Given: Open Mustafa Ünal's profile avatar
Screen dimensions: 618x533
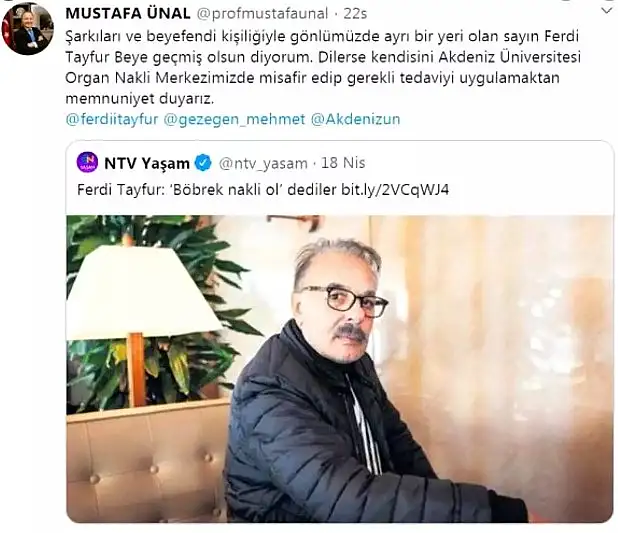Looking at the screenshot, I should 28,29.
